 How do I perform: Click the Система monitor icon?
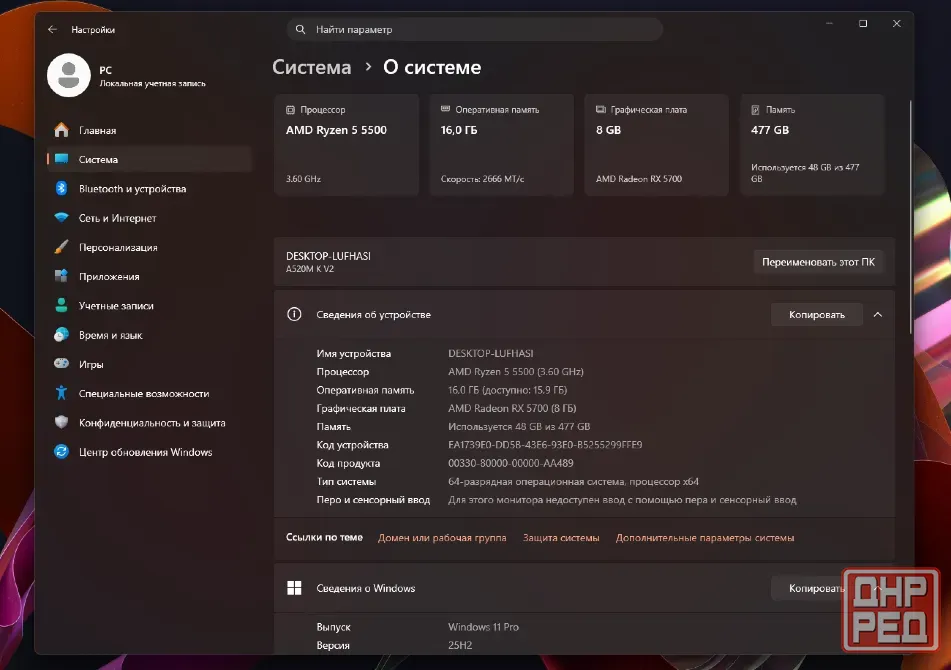(x=61, y=159)
